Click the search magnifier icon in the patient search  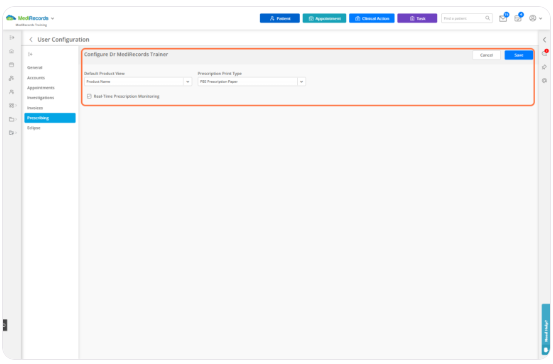point(487,18)
